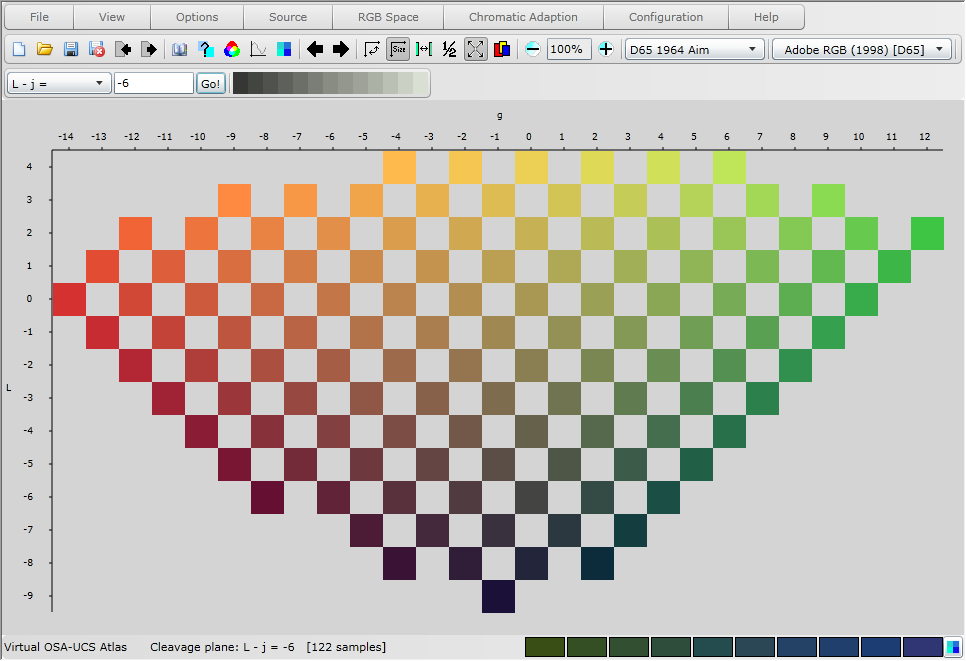This screenshot has width=966, height=661.
Task: Click the red swatch at g -14
Action: 68,299
